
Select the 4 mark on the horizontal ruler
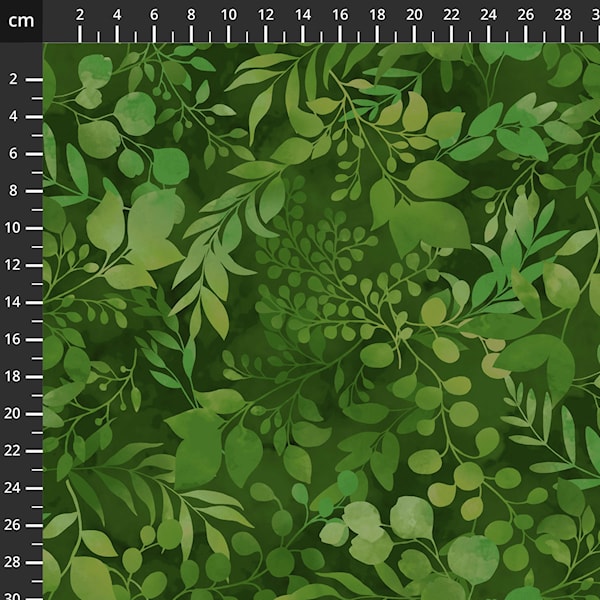tap(117, 15)
